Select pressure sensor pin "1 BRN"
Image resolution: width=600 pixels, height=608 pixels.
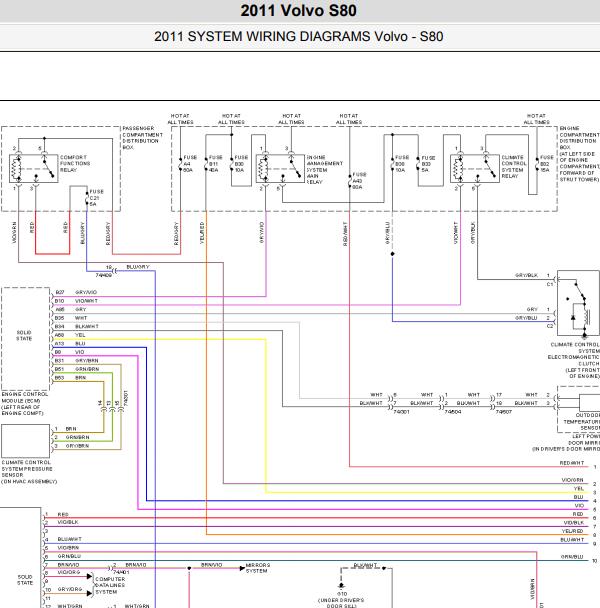click(65, 429)
